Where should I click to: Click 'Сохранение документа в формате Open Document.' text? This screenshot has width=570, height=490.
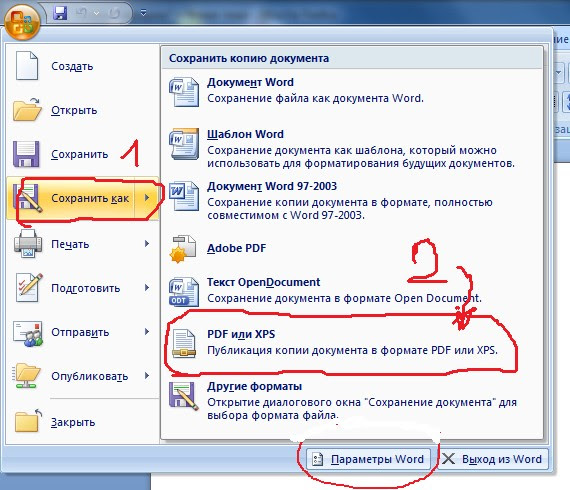(x=344, y=298)
